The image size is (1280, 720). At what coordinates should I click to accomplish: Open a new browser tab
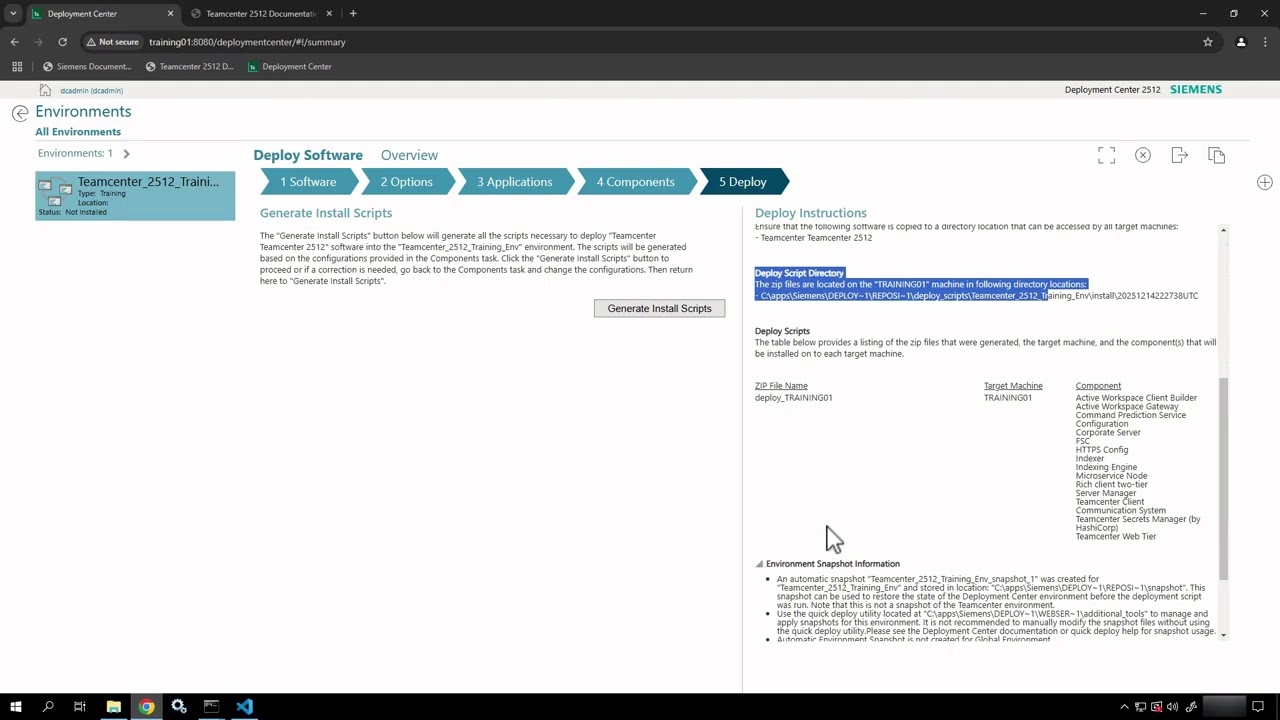(353, 14)
